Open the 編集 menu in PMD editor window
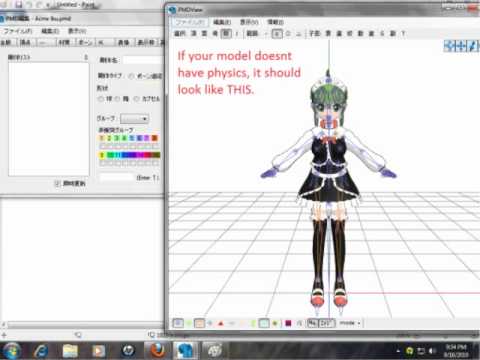Screen dimensions: 480x360 pyautogui.click(x=50, y=31)
